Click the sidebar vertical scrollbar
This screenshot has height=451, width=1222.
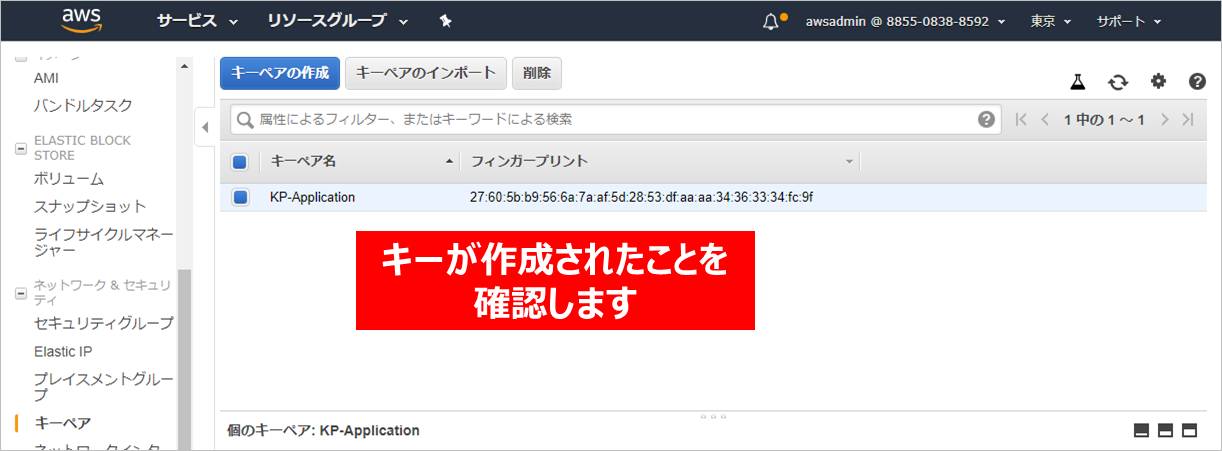point(184,350)
